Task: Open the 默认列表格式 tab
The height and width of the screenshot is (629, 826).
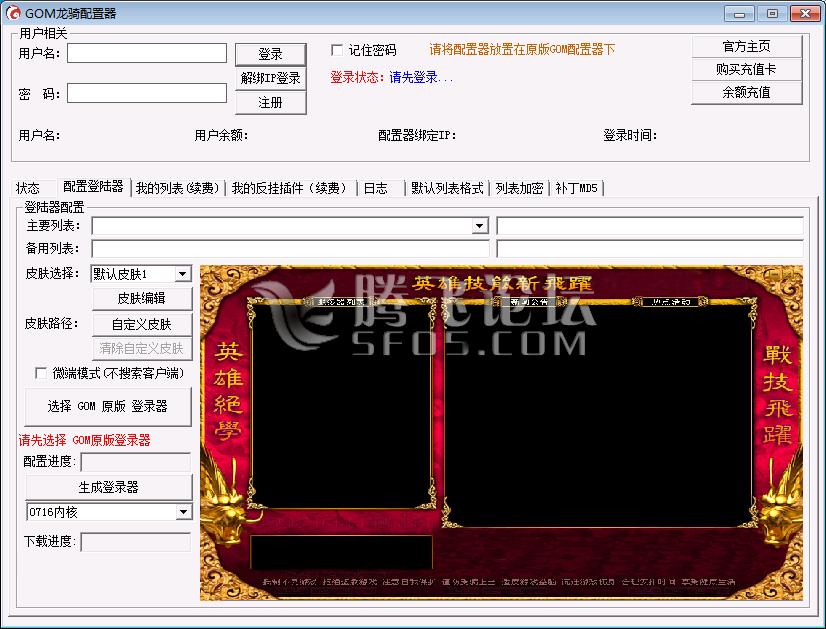Action: pos(447,188)
